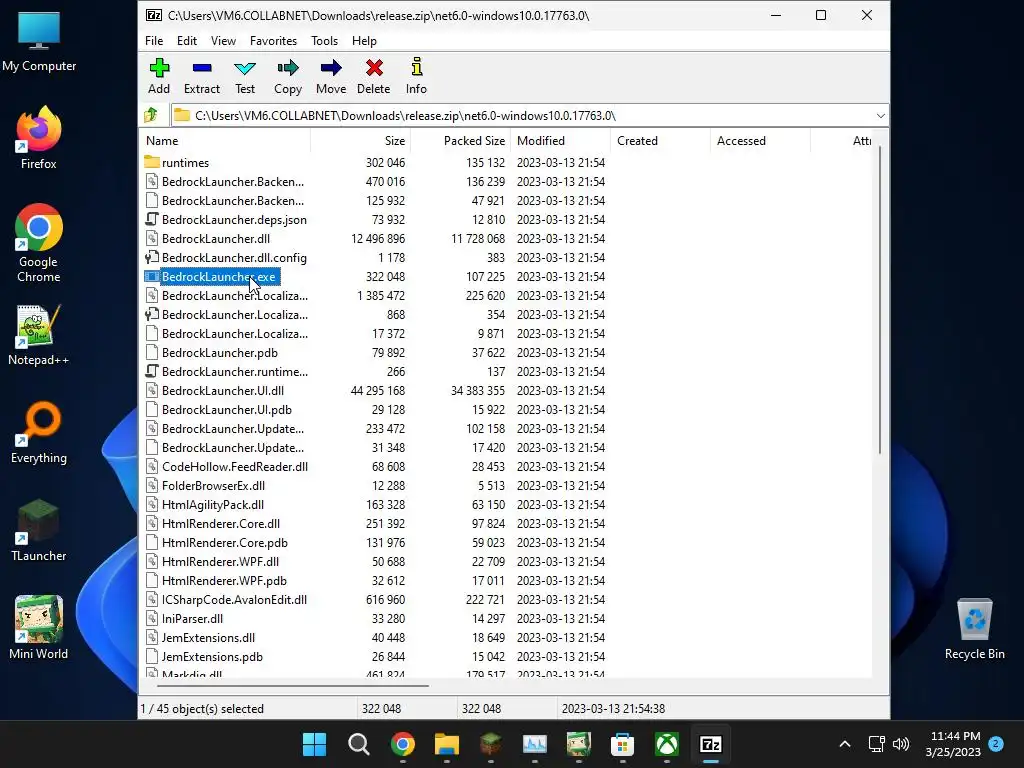Image resolution: width=1024 pixels, height=768 pixels.
Task: Sort by the Created column header
Action: coord(661,140)
